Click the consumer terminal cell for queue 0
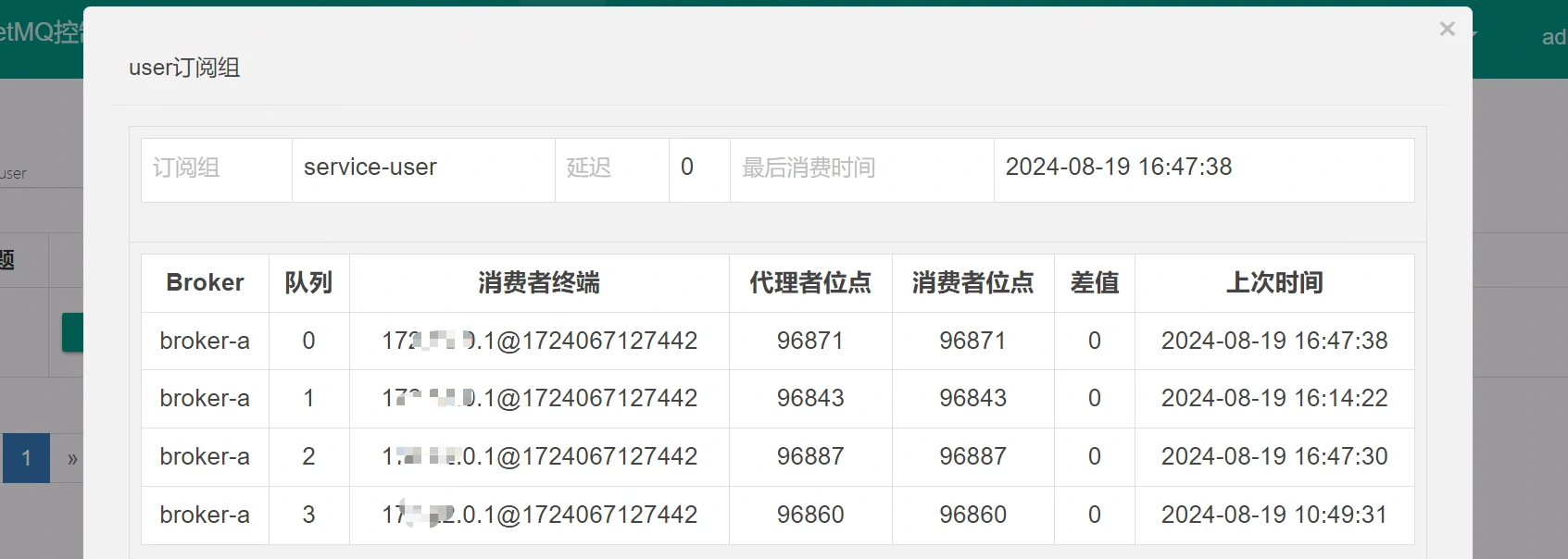This screenshot has height=559, width=1568. pos(539,342)
